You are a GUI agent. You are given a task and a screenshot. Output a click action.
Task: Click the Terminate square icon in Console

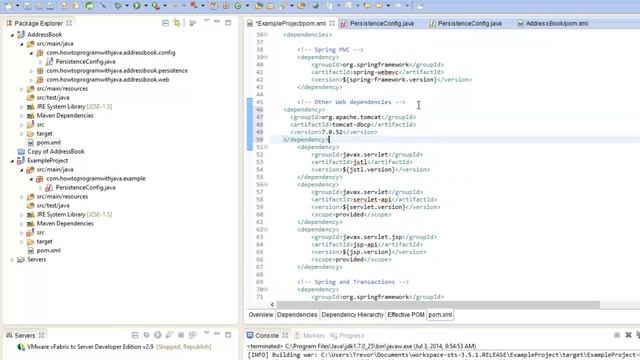pos(617,335)
